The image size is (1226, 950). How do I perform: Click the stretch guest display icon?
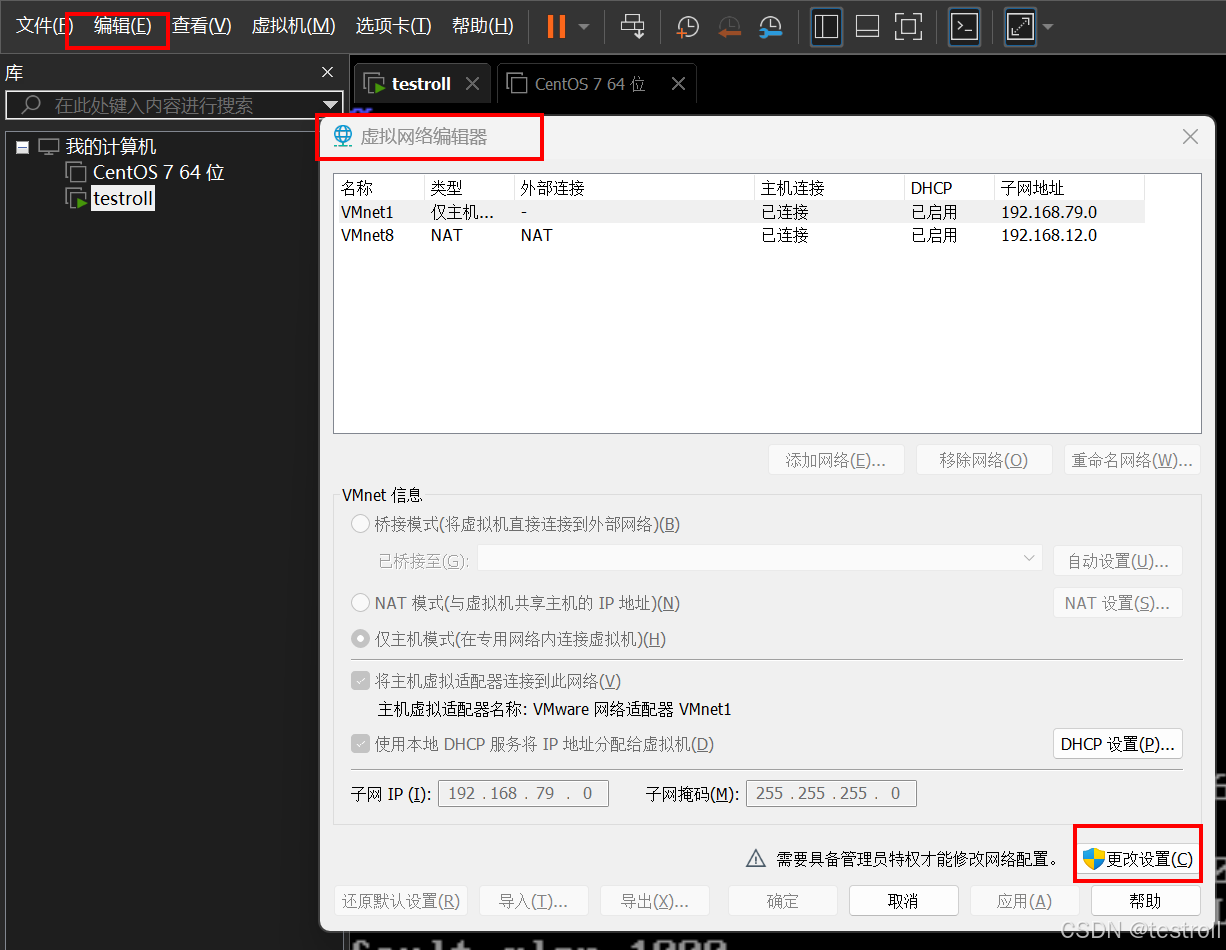(x=1020, y=27)
